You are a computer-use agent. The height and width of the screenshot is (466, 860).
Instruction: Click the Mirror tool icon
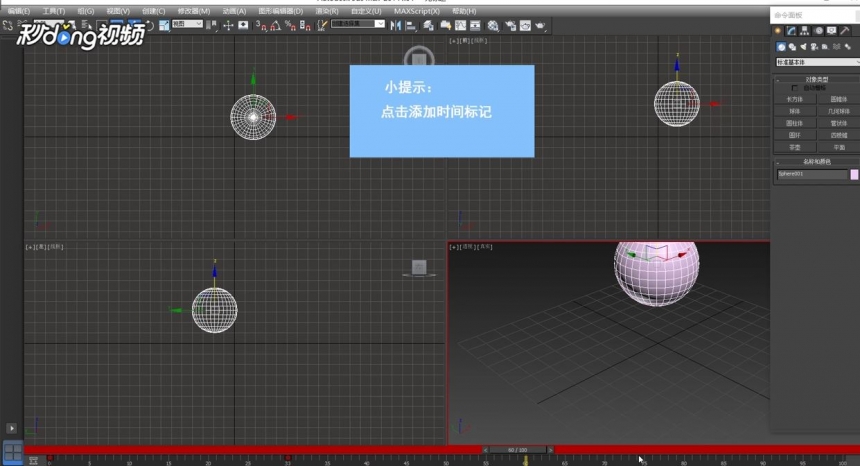coord(395,25)
